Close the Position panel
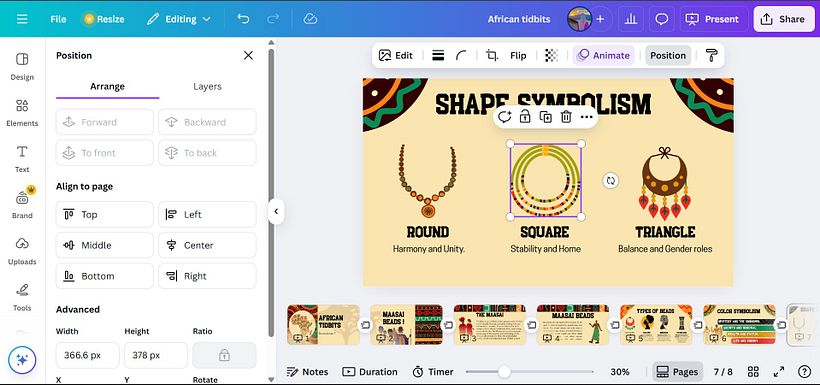Screen dimensions: 820x385 coord(248,55)
